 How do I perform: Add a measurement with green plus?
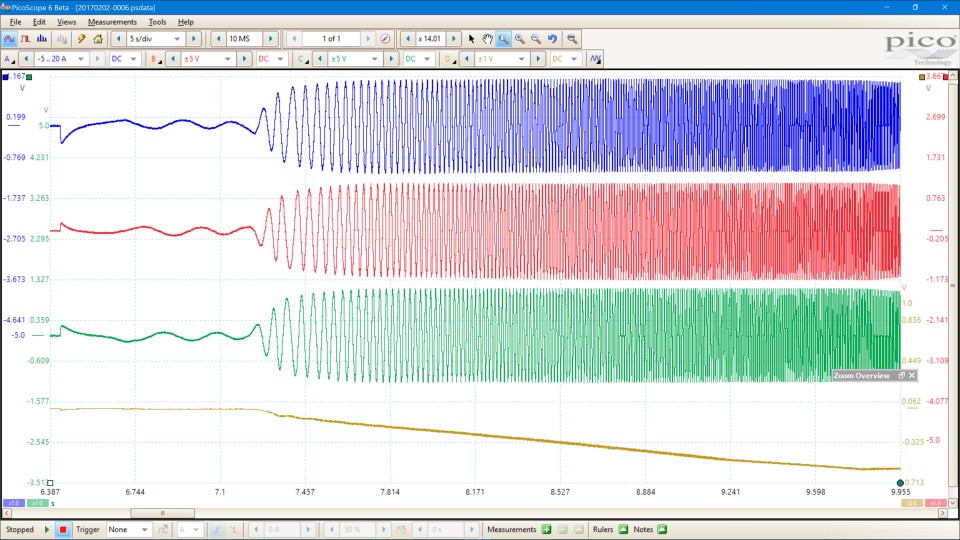[x=546, y=529]
